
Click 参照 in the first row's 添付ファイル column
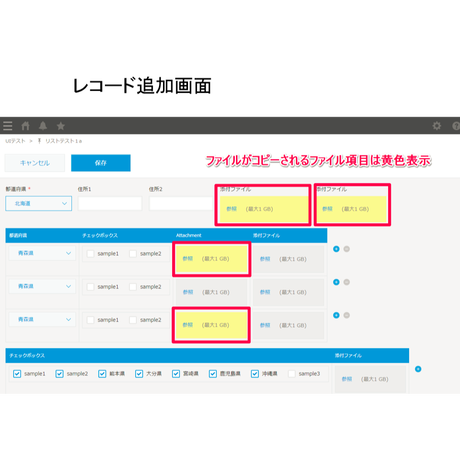(265, 259)
